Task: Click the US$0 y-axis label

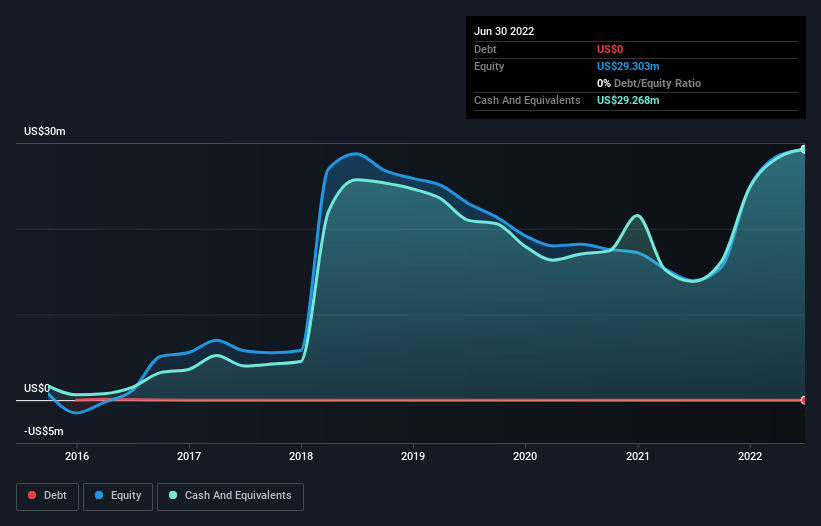Action: click(x=37, y=388)
